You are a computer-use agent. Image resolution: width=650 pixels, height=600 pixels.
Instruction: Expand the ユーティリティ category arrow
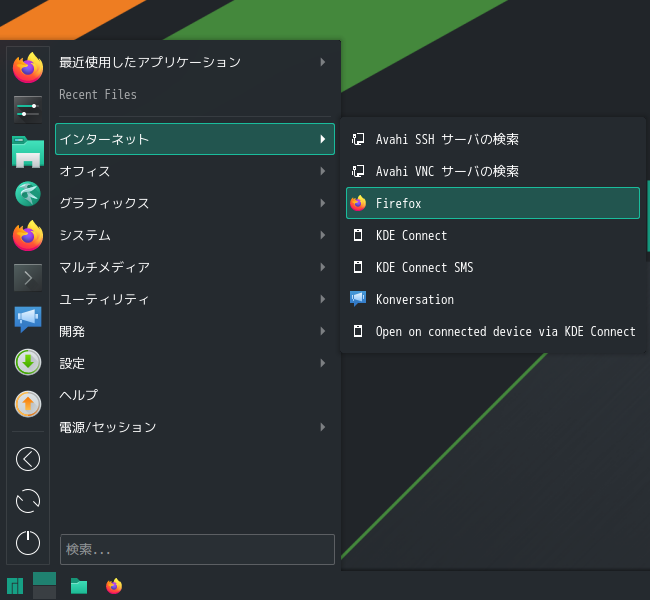323,299
